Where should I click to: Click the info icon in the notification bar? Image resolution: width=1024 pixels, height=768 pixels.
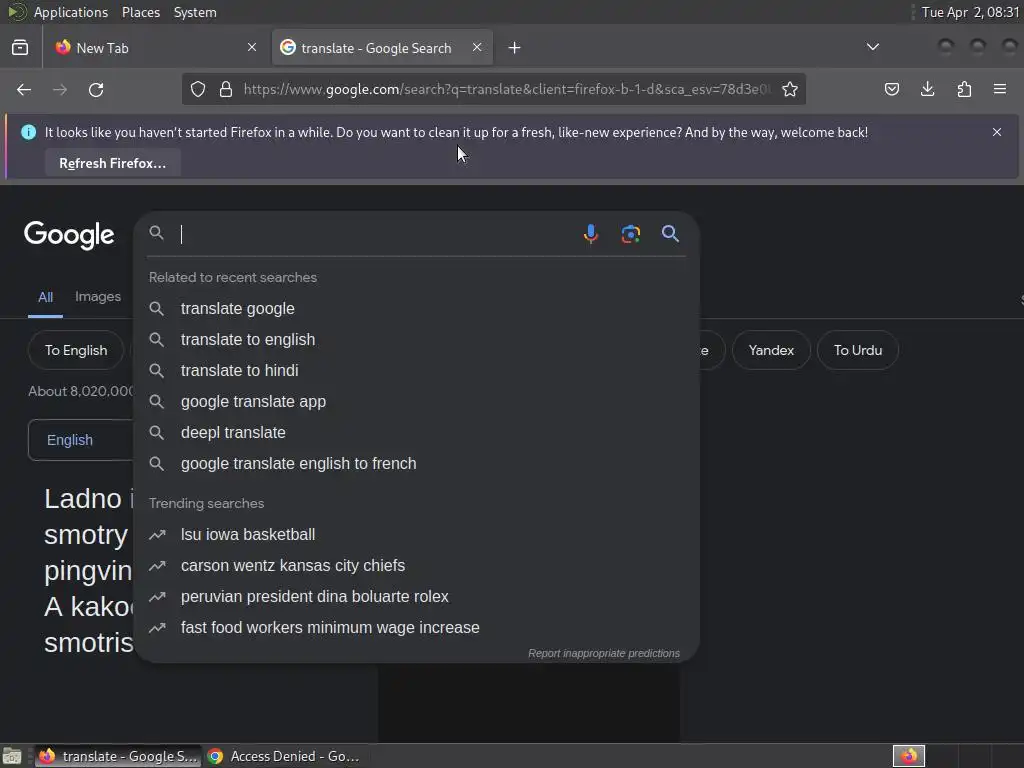click(29, 132)
